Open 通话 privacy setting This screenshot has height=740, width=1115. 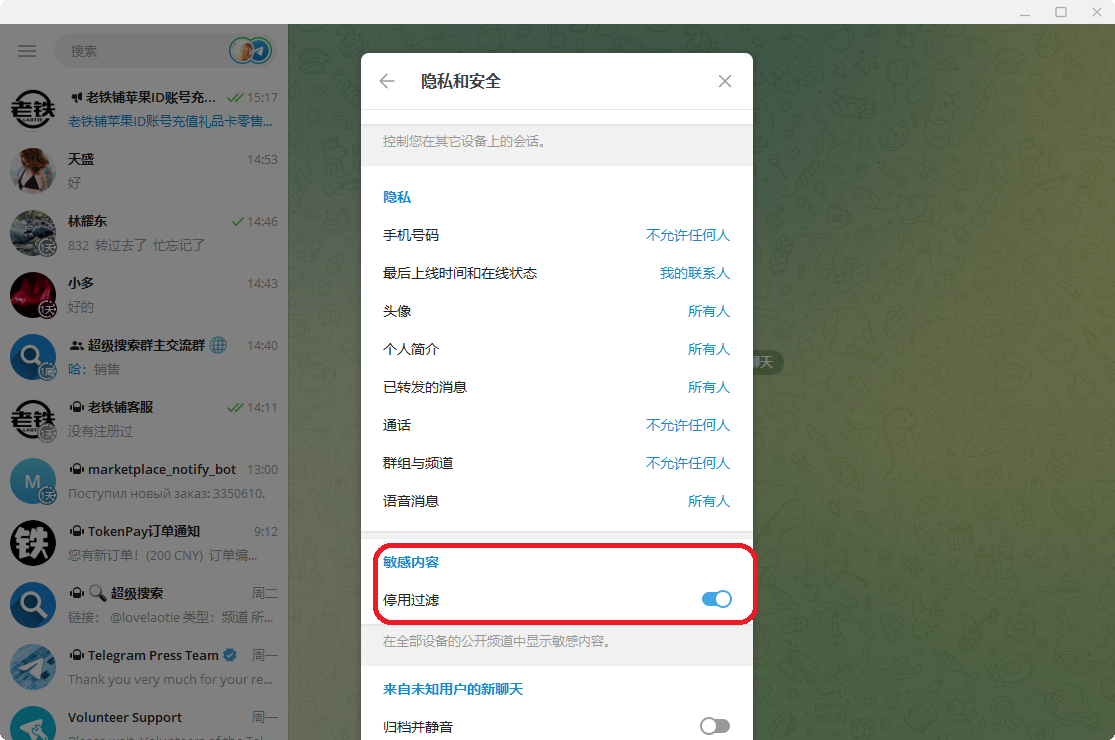click(556, 425)
